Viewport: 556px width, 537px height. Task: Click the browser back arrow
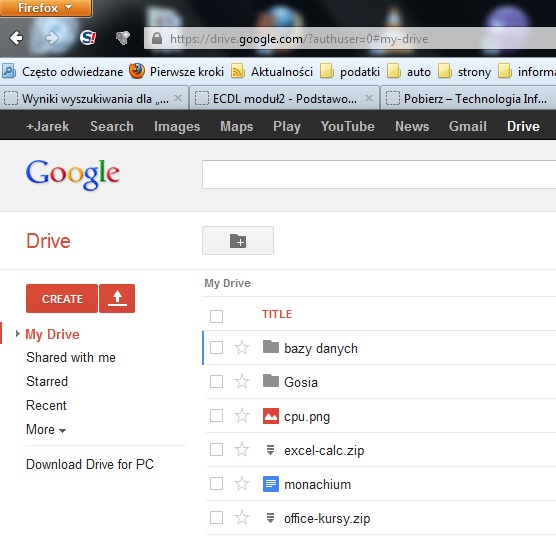tap(16, 38)
